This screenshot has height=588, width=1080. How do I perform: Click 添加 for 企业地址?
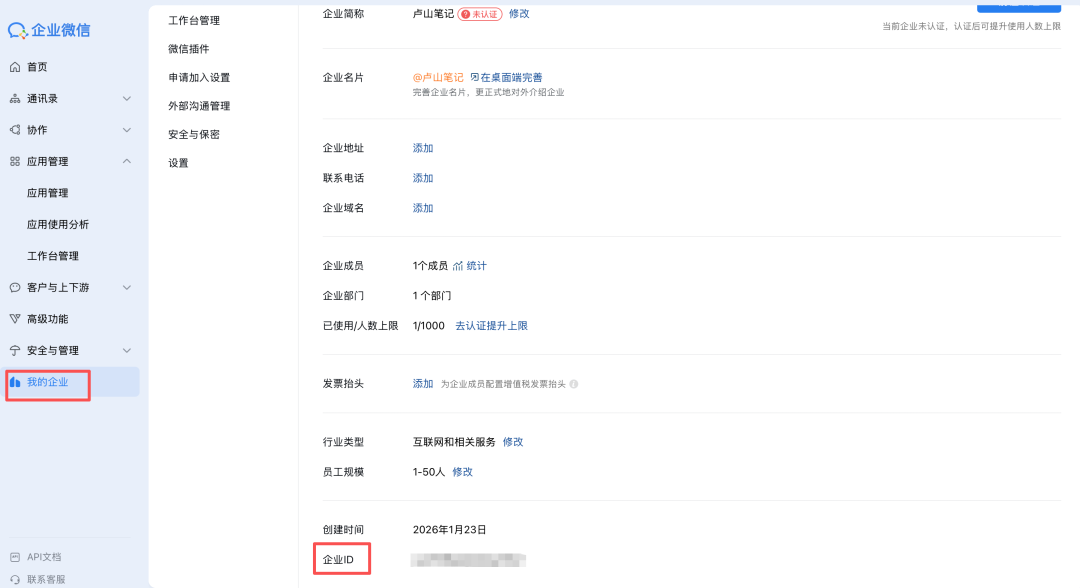423,148
